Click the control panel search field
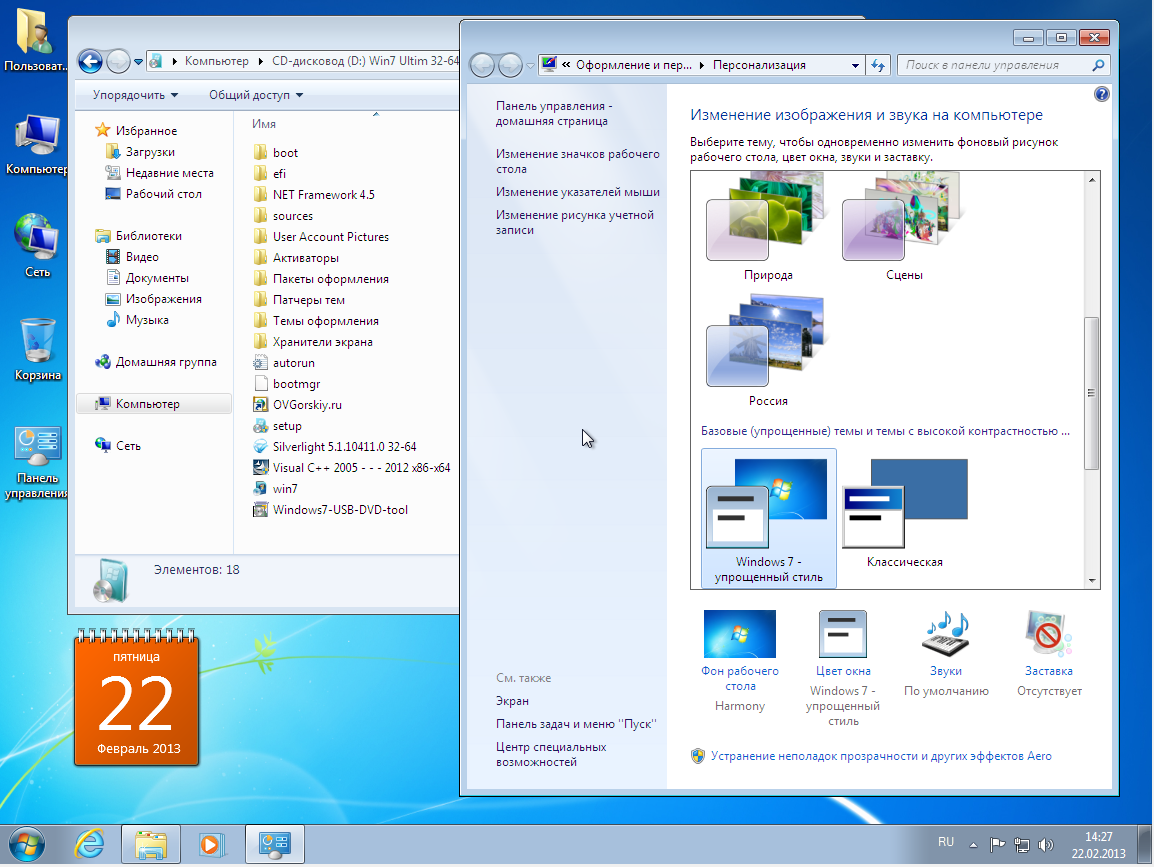This screenshot has width=1154, height=867. click(x=995, y=65)
